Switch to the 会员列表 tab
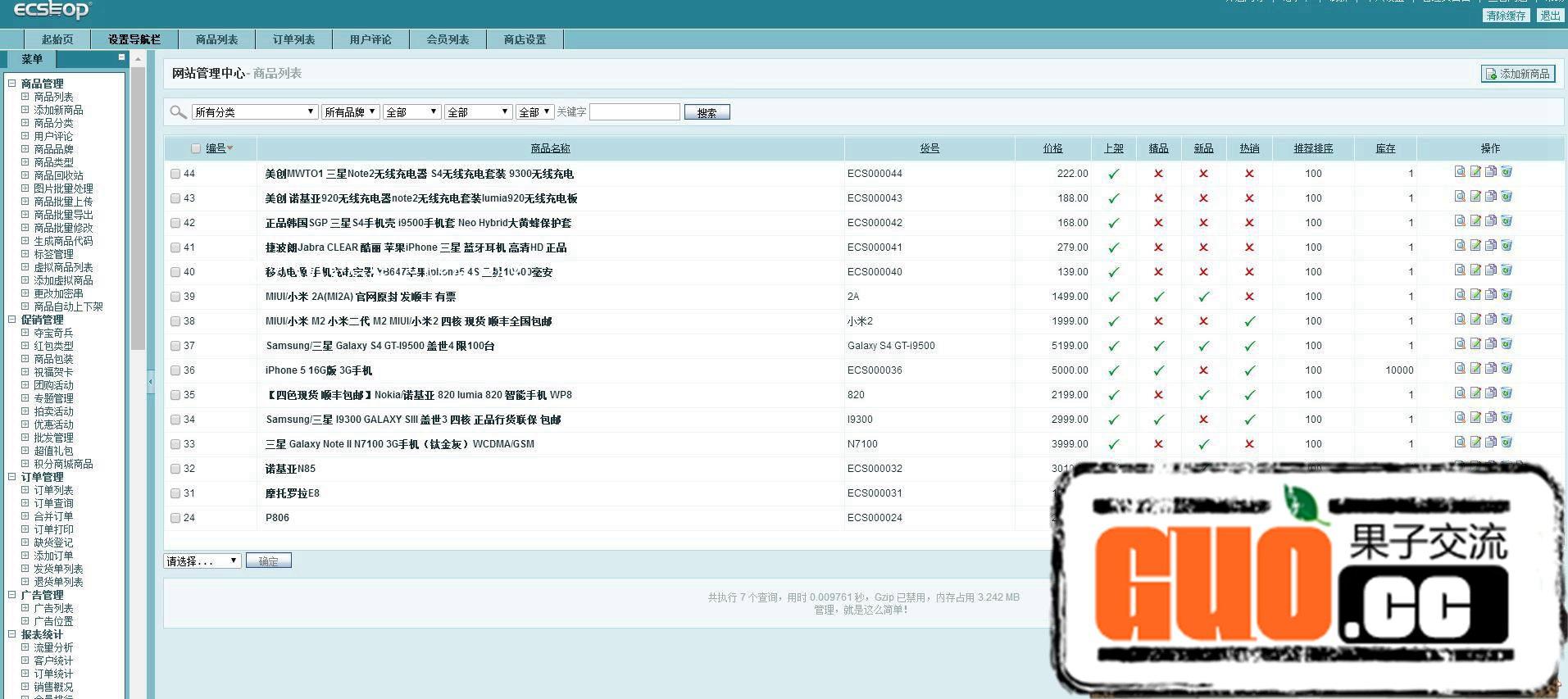The image size is (1568, 699). point(448,39)
